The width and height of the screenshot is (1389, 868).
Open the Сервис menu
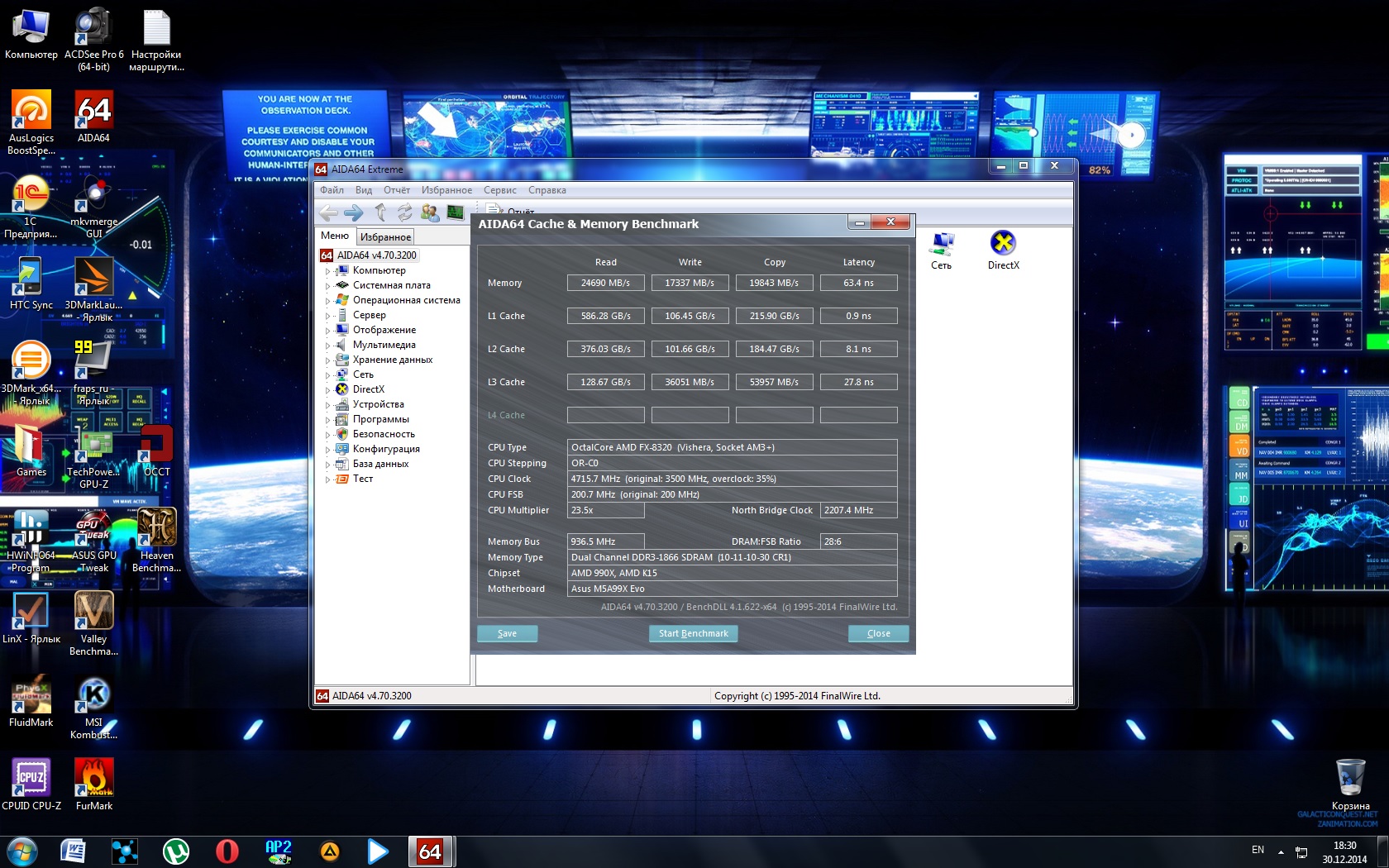(x=499, y=190)
